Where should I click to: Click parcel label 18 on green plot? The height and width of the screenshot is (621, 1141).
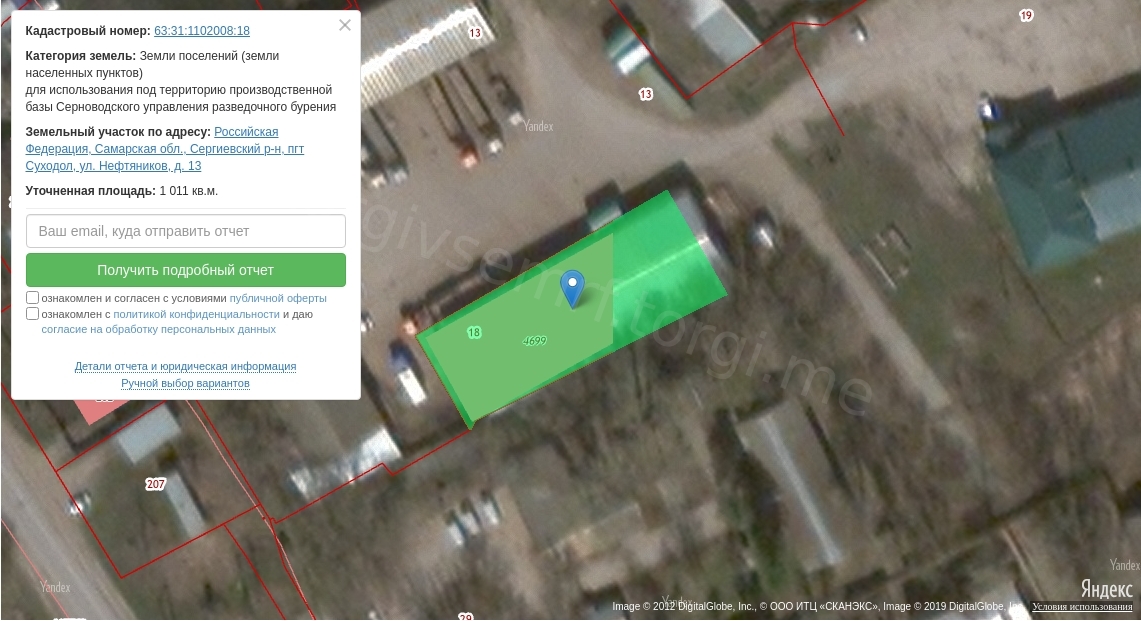pos(474,333)
